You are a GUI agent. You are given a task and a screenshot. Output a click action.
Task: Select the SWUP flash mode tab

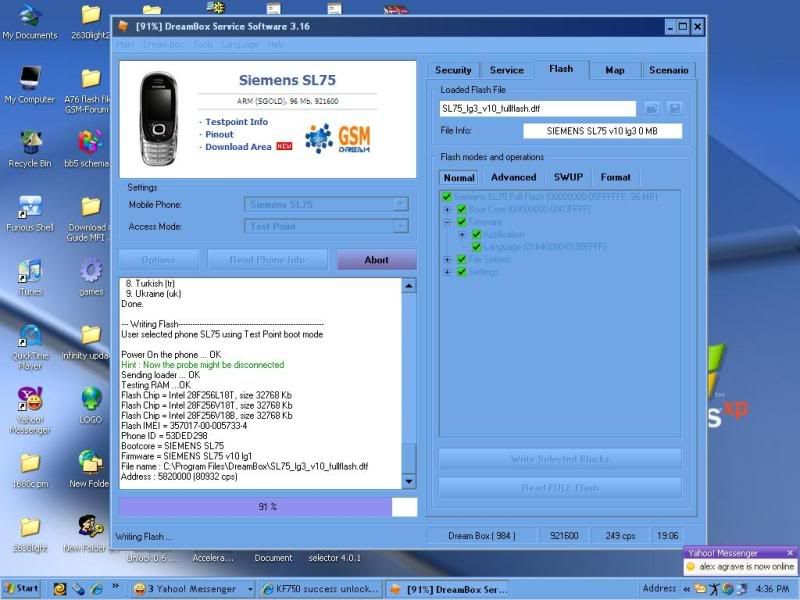[568, 177]
